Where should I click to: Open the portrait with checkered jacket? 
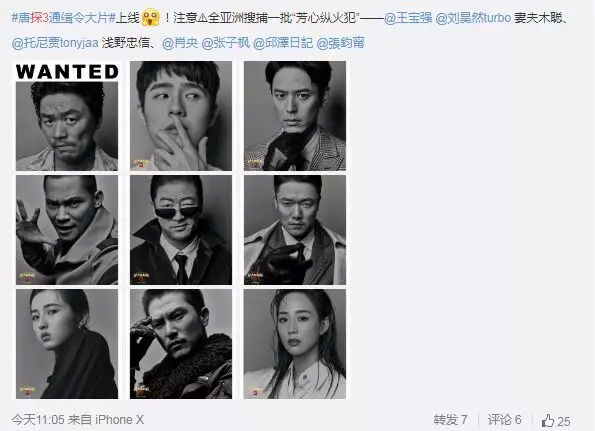coord(295,116)
